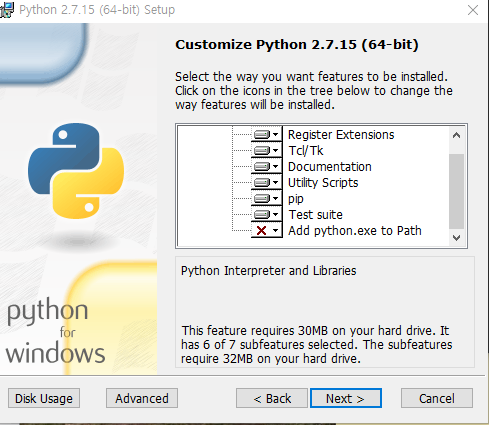
Task: Select Register Extensions tree item text
Action: (x=341, y=135)
